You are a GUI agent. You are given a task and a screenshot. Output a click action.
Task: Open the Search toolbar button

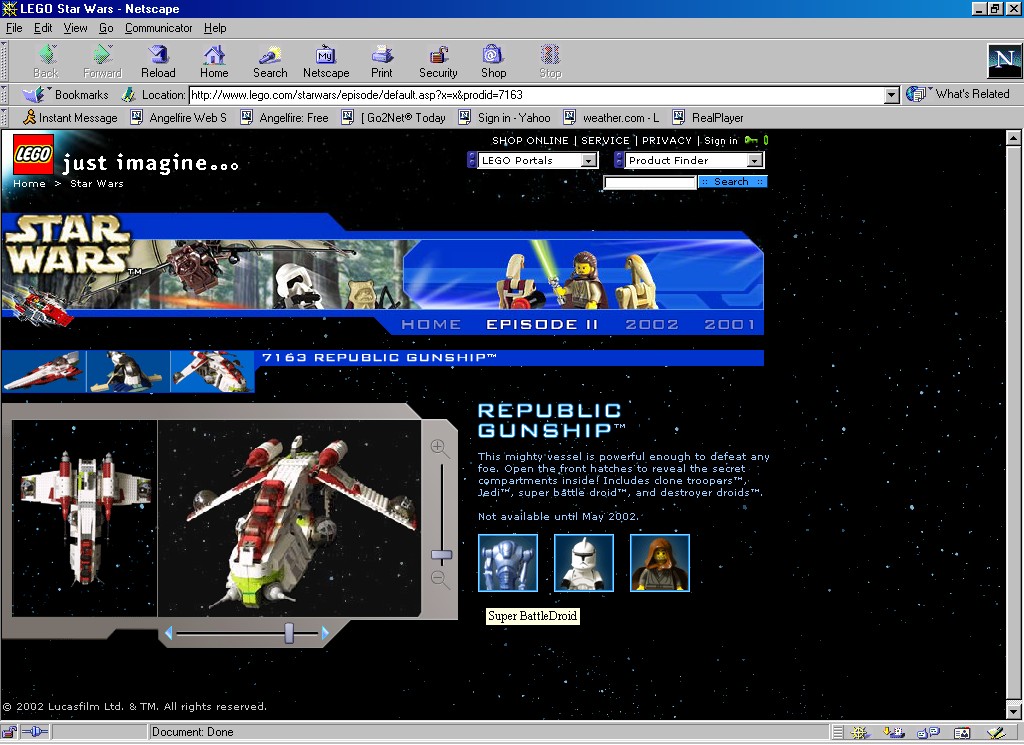coord(270,61)
